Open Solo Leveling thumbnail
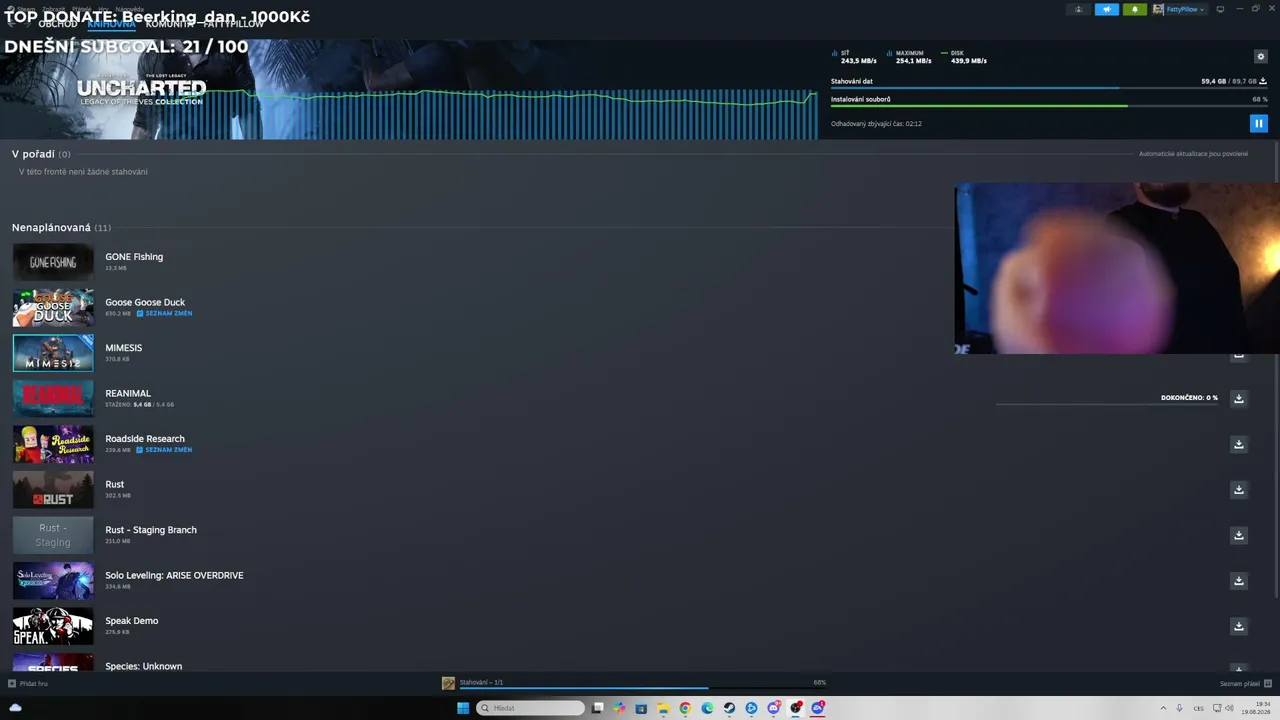This screenshot has width=1280, height=720. tap(53, 581)
